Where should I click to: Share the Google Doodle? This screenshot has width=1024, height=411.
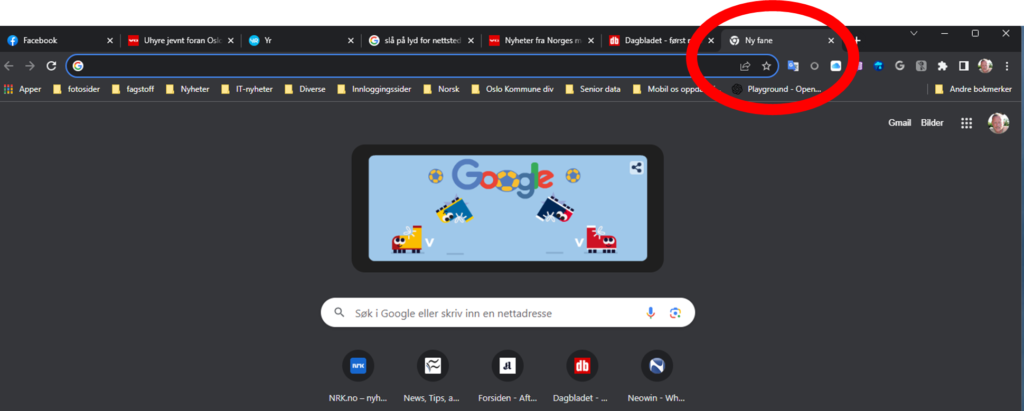click(x=636, y=168)
